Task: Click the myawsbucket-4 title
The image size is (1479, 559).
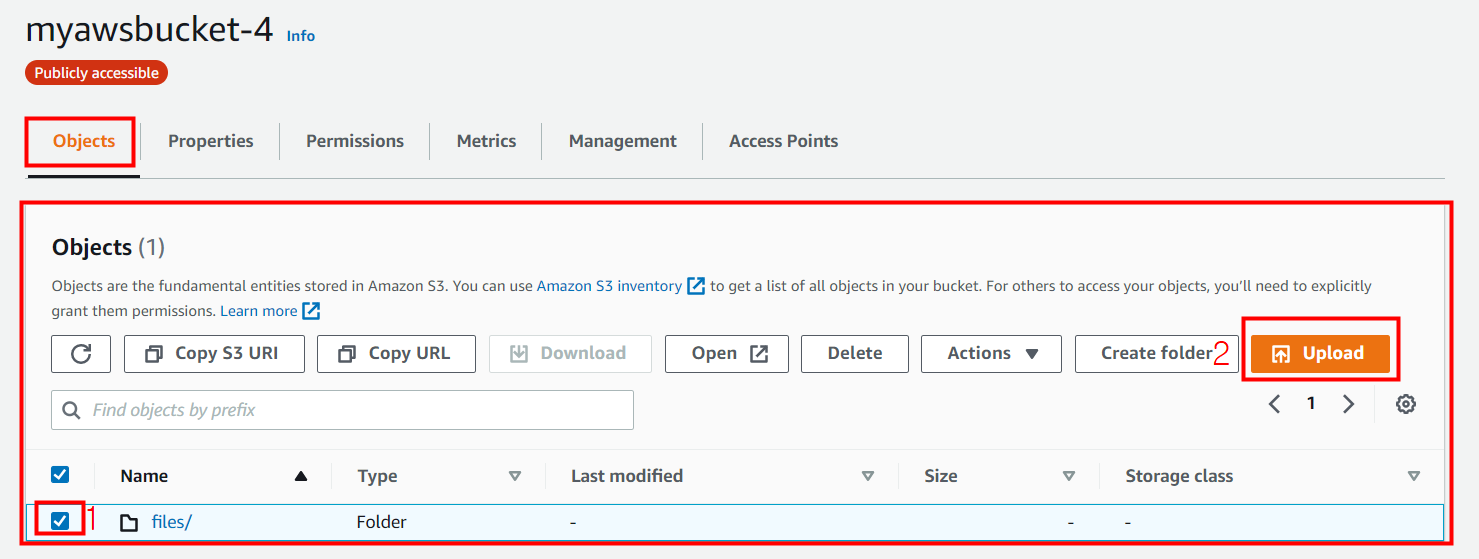Action: pos(149,29)
